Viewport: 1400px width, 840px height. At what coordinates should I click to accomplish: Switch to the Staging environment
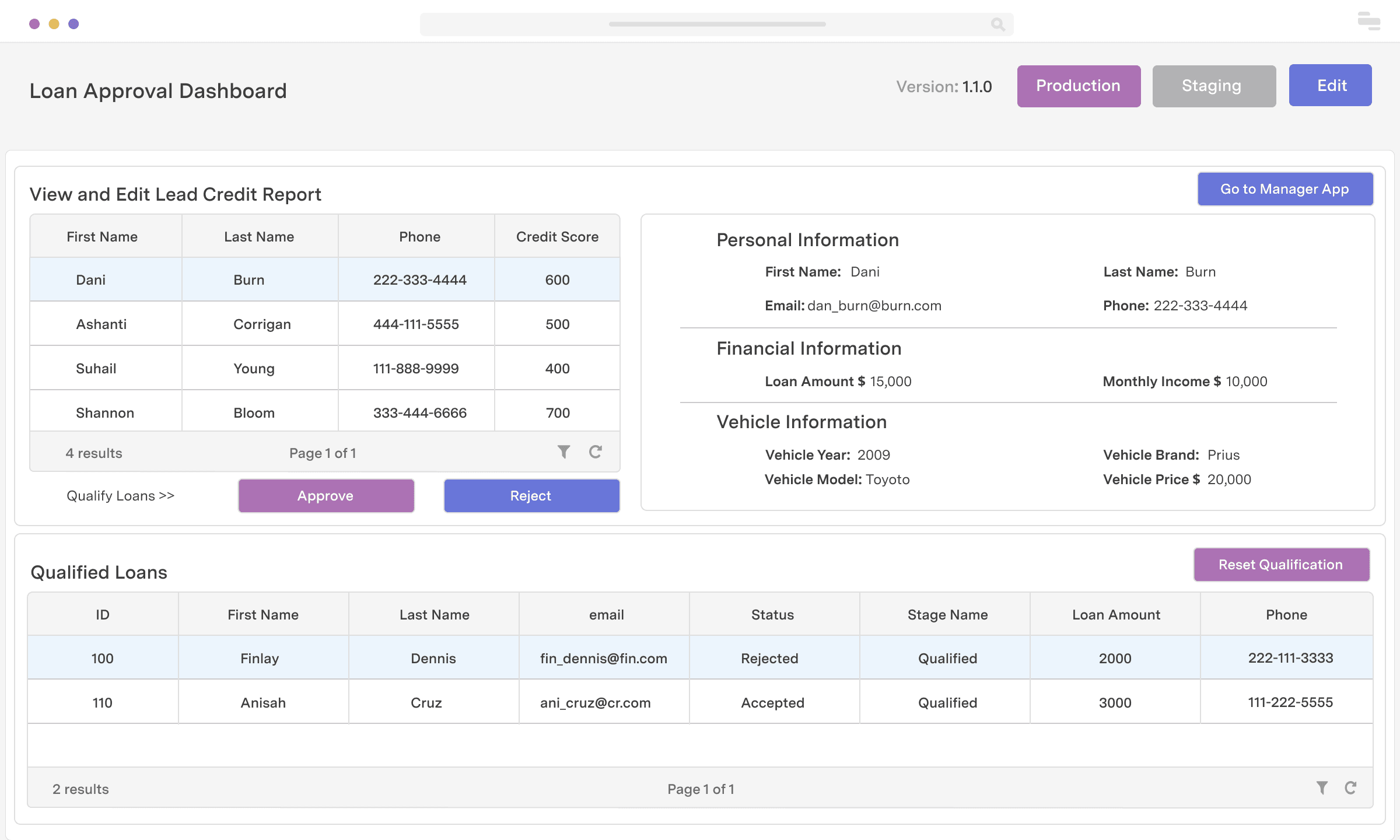1213,86
